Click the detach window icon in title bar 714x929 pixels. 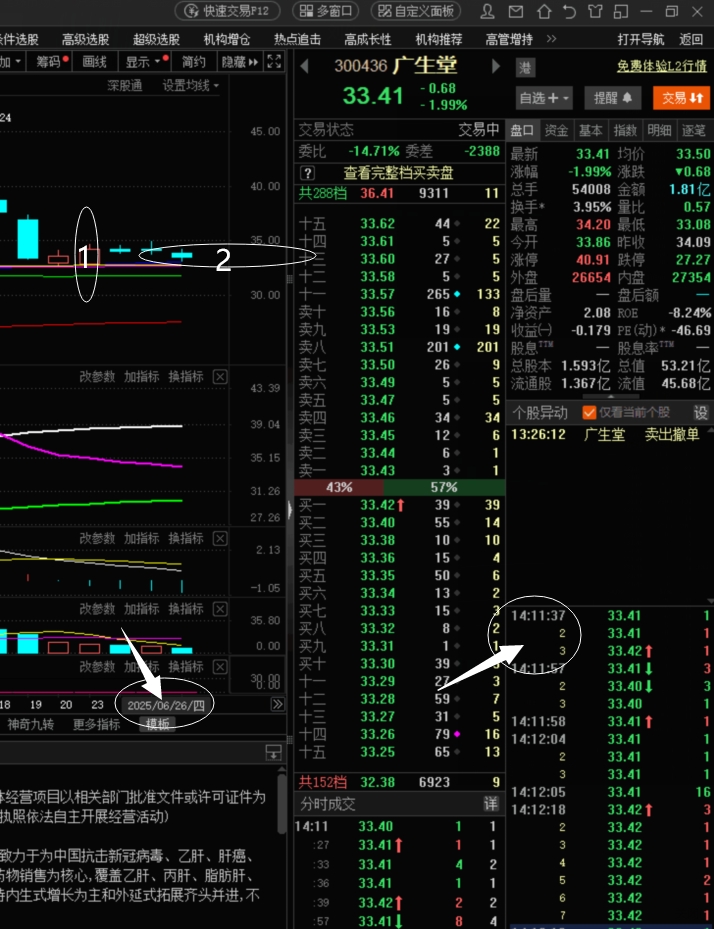pos(621,11)
